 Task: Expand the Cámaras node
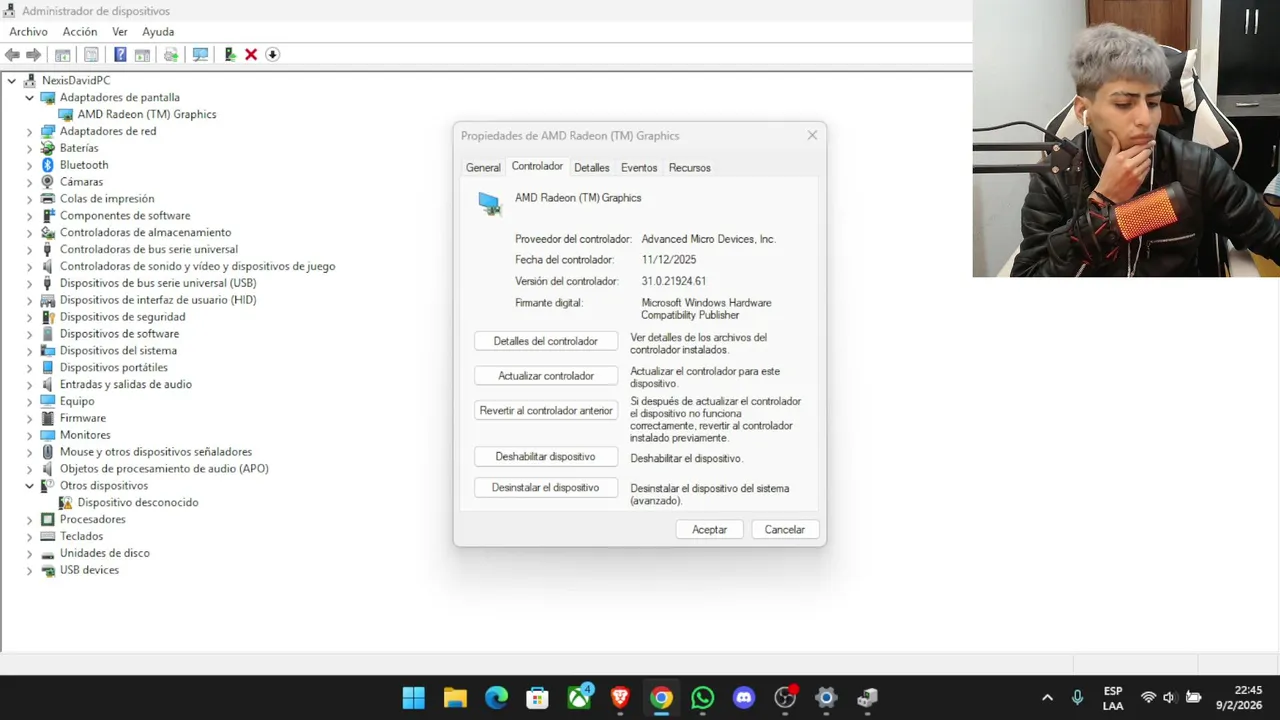pos(29,183)
